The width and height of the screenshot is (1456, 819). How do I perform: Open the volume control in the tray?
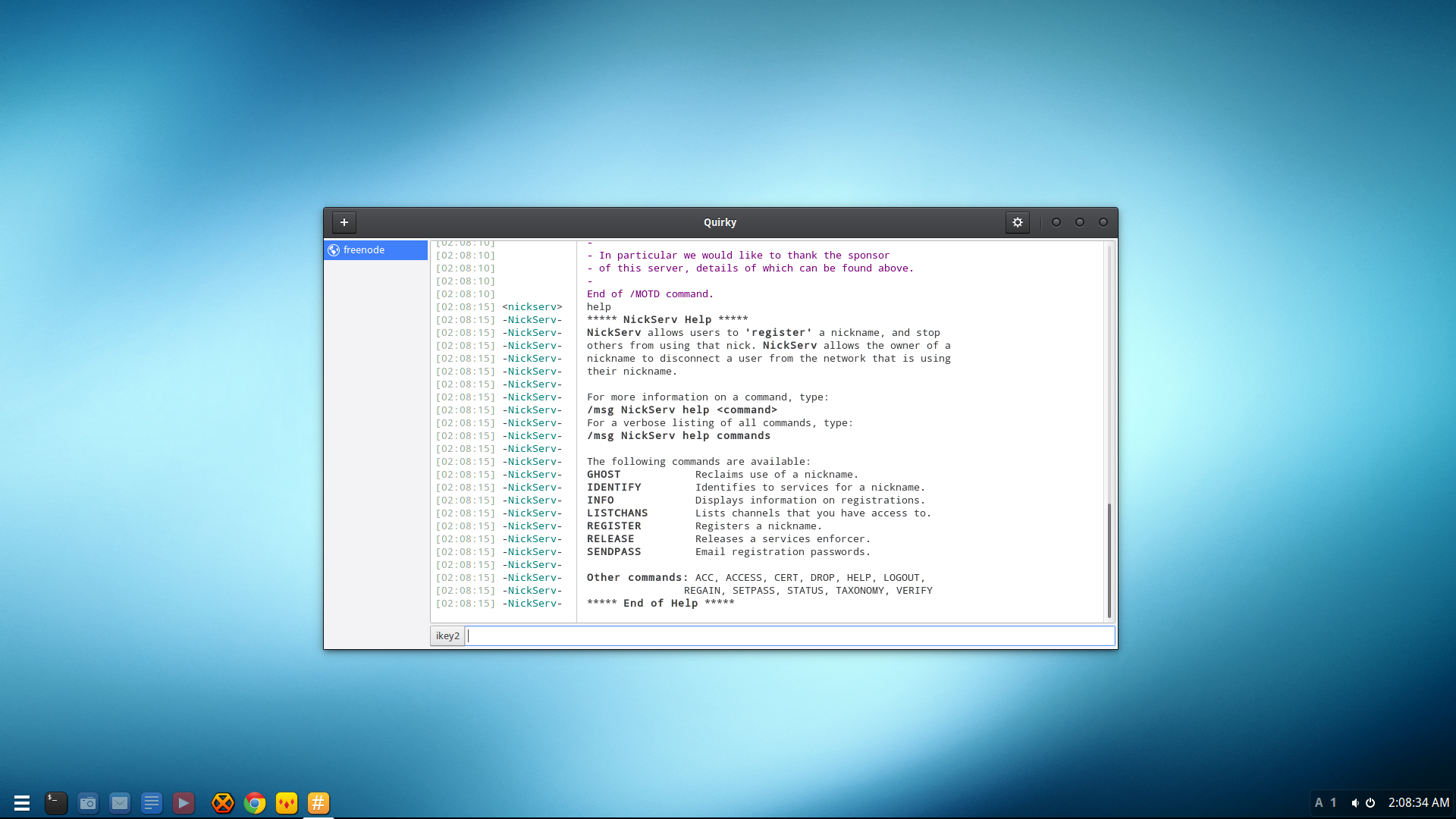tap(1354, 803)
